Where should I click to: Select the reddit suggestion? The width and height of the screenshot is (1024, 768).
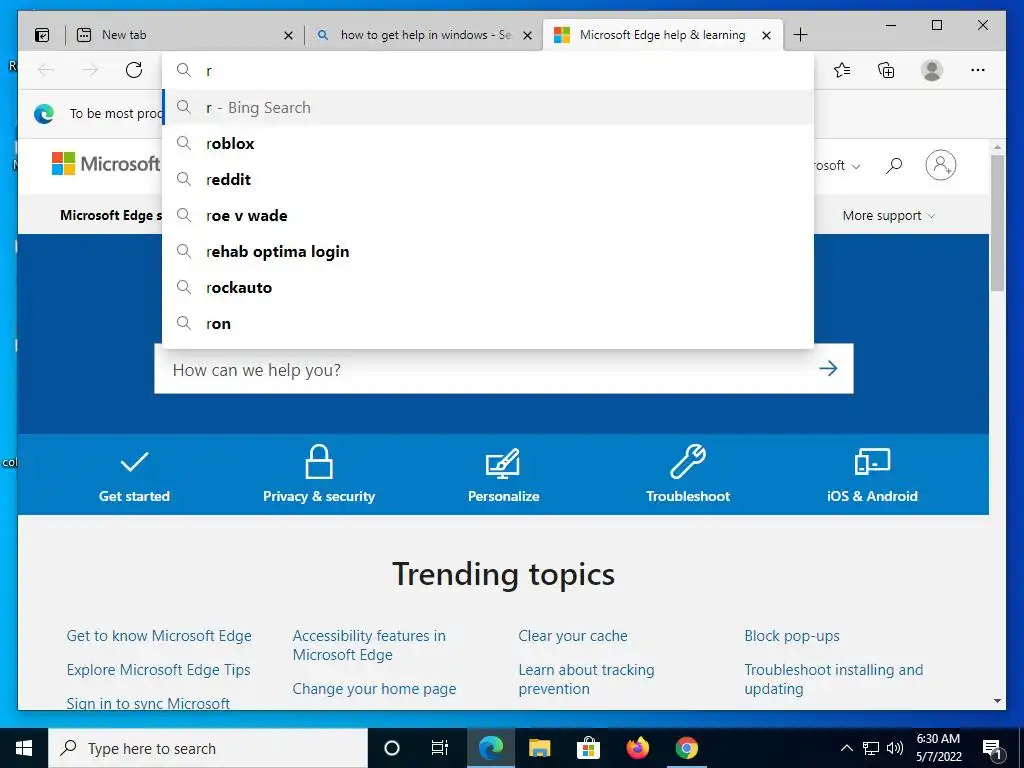tap(488, 179)
